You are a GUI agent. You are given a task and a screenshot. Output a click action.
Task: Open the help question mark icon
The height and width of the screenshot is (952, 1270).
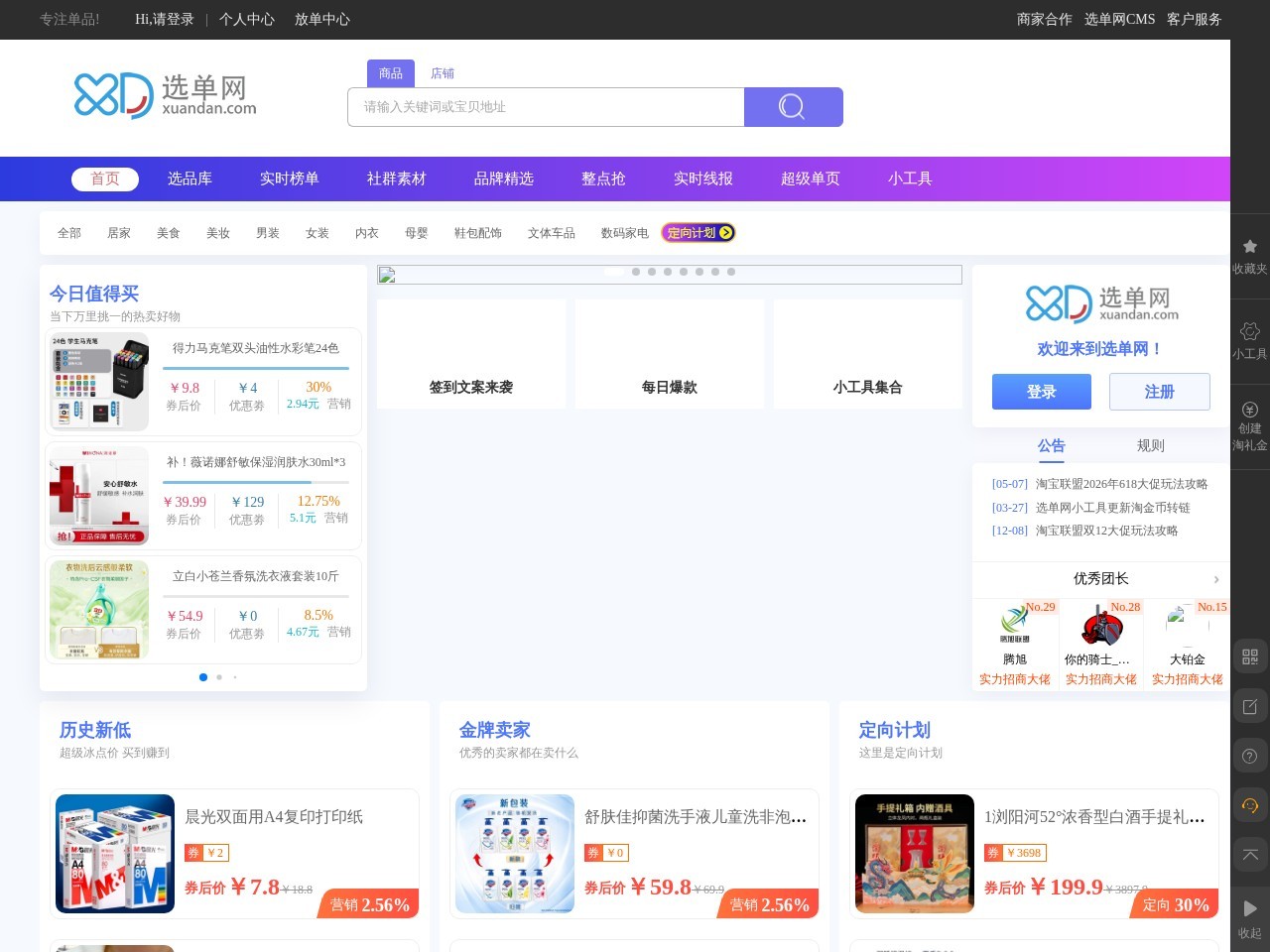pos(1250,757)
